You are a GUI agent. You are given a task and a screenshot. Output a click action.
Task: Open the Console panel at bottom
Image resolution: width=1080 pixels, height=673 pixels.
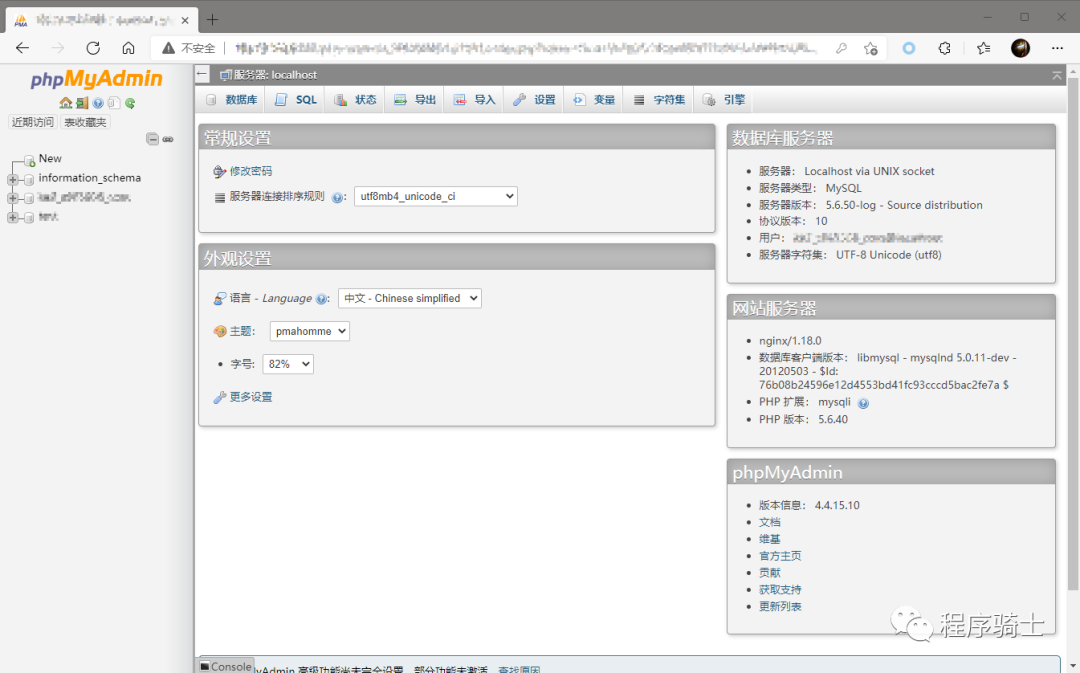225,666
